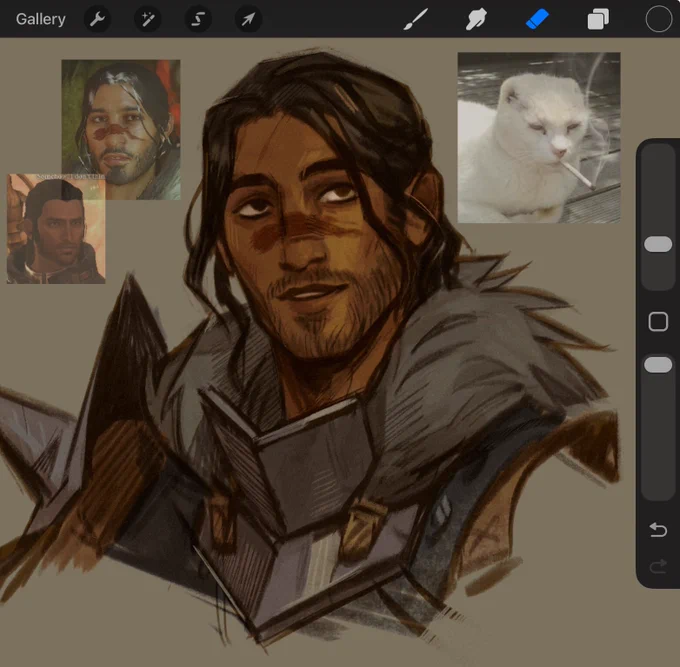This screenshot has height=667, width=680.
Task: Tap the short-haired profile reference image
Action: [56, 229]
